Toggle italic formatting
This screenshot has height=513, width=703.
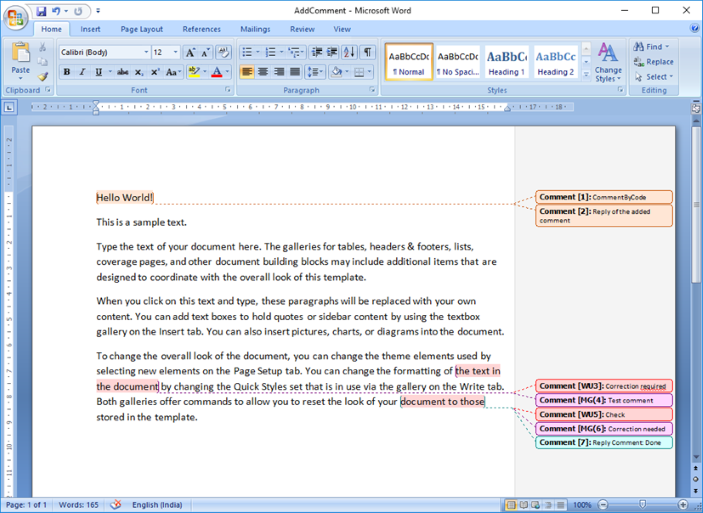point(82,72)
